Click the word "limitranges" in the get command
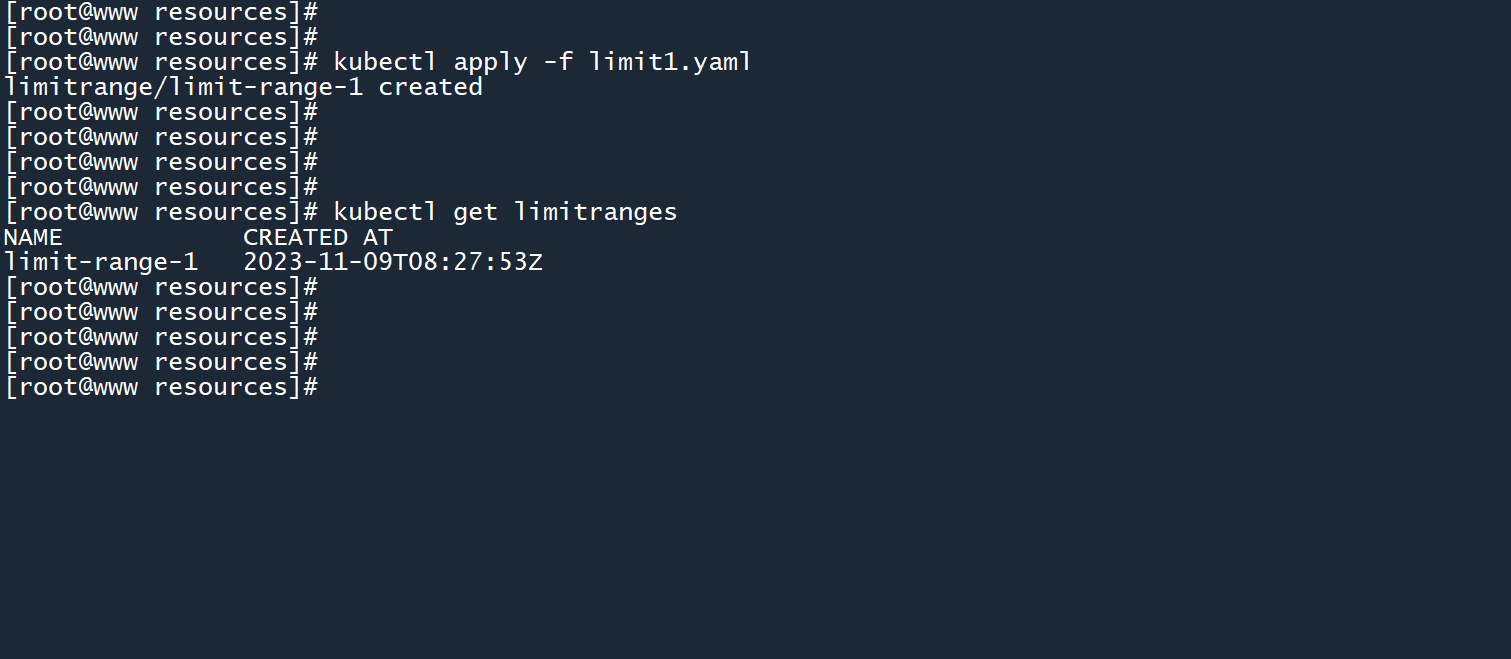The width and height of the screenshot is (1511, 659). click(x=595, y=212)
